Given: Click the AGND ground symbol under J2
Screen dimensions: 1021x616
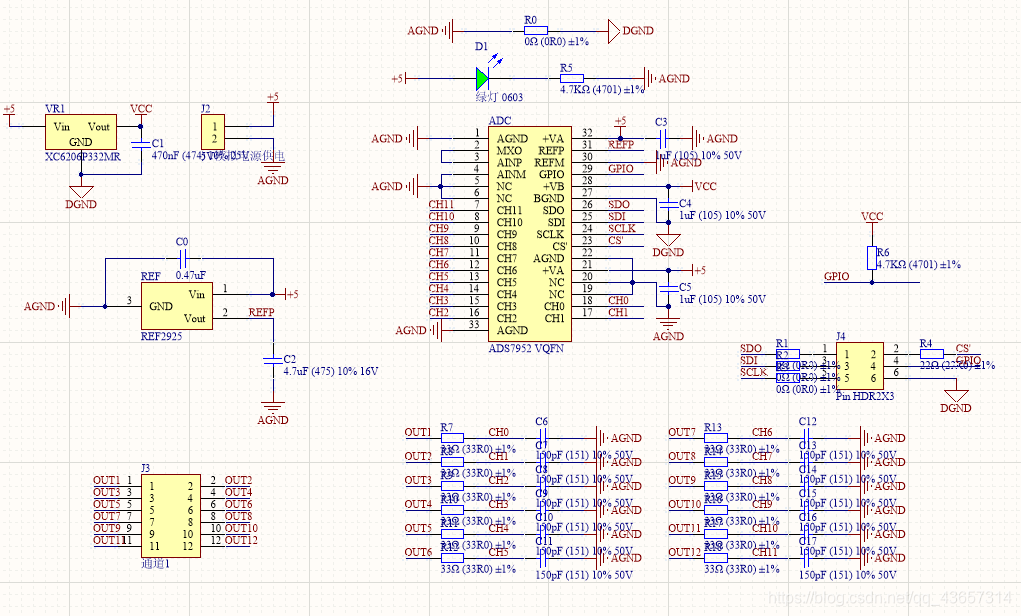Looking at the screenshot, I should (273, 168).
